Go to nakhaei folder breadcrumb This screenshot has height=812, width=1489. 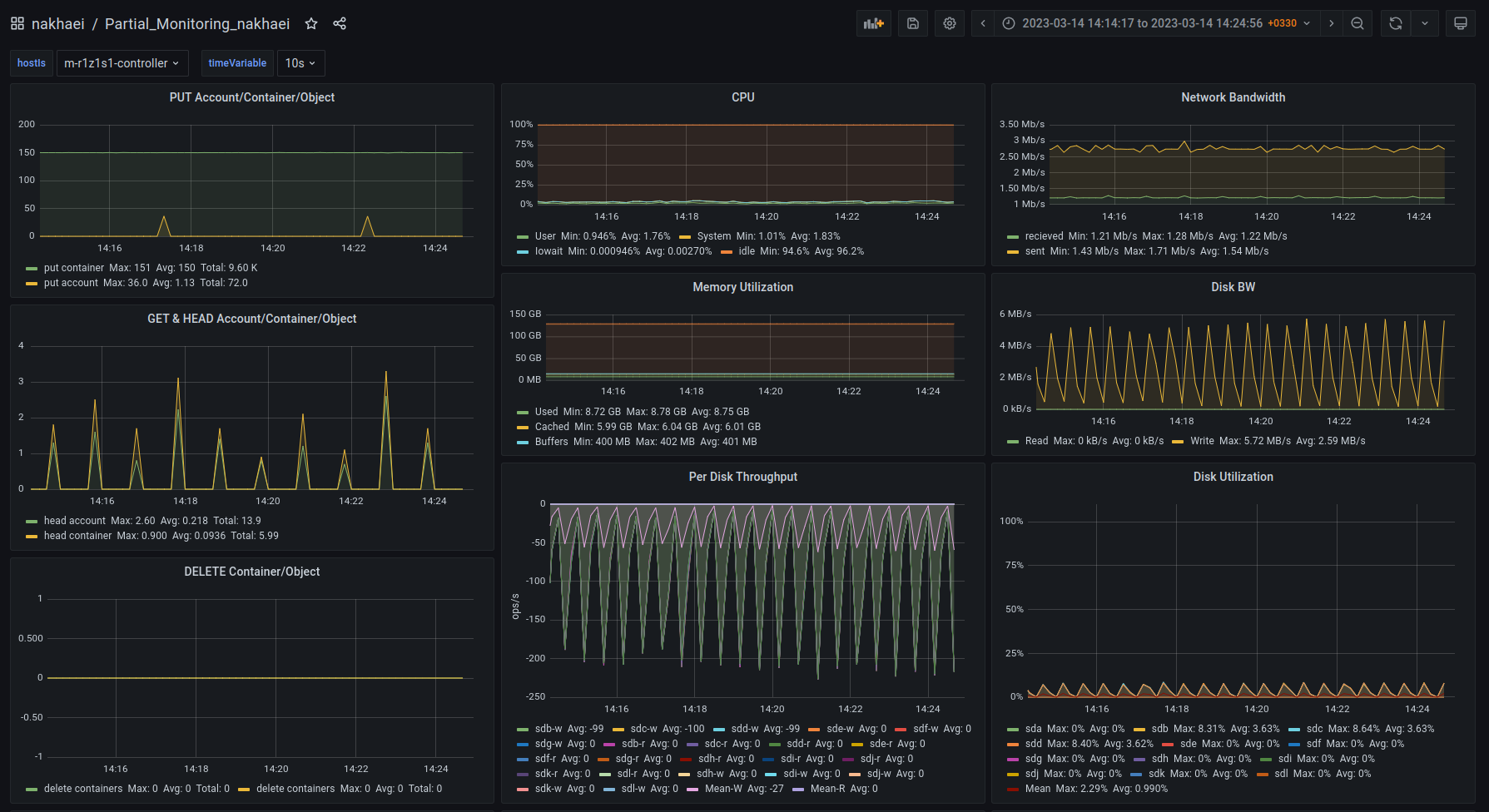point(58,23)
